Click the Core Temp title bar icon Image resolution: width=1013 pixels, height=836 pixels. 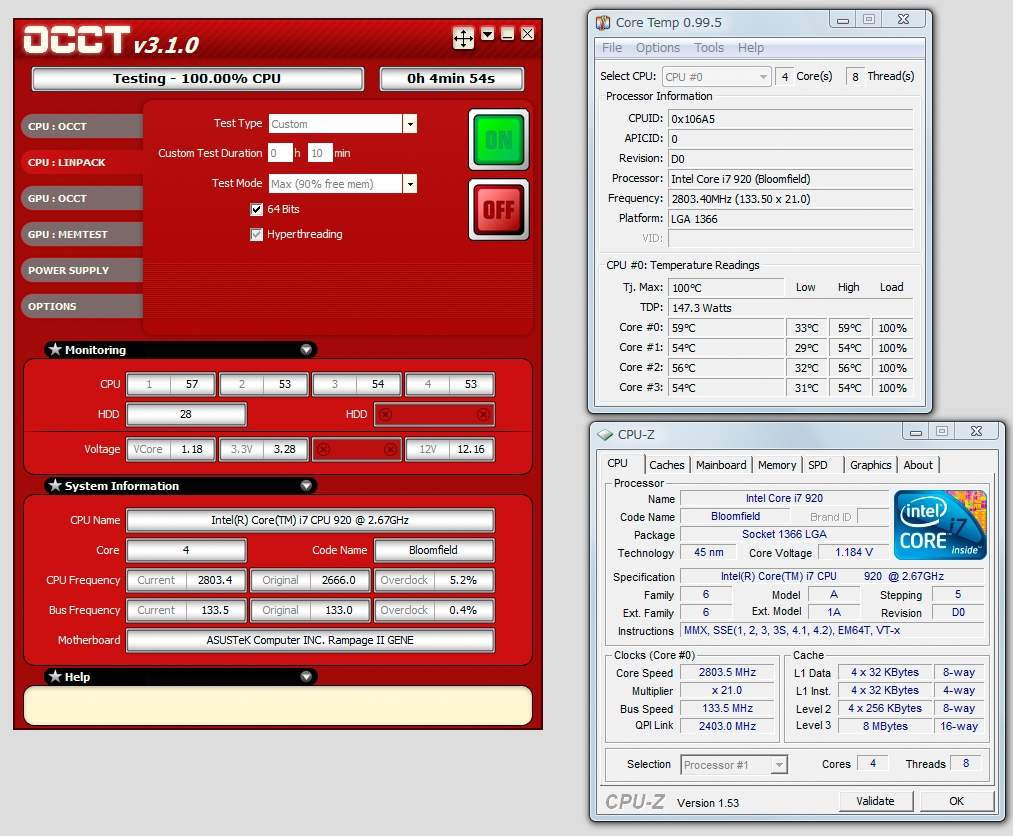click(603, 23)
